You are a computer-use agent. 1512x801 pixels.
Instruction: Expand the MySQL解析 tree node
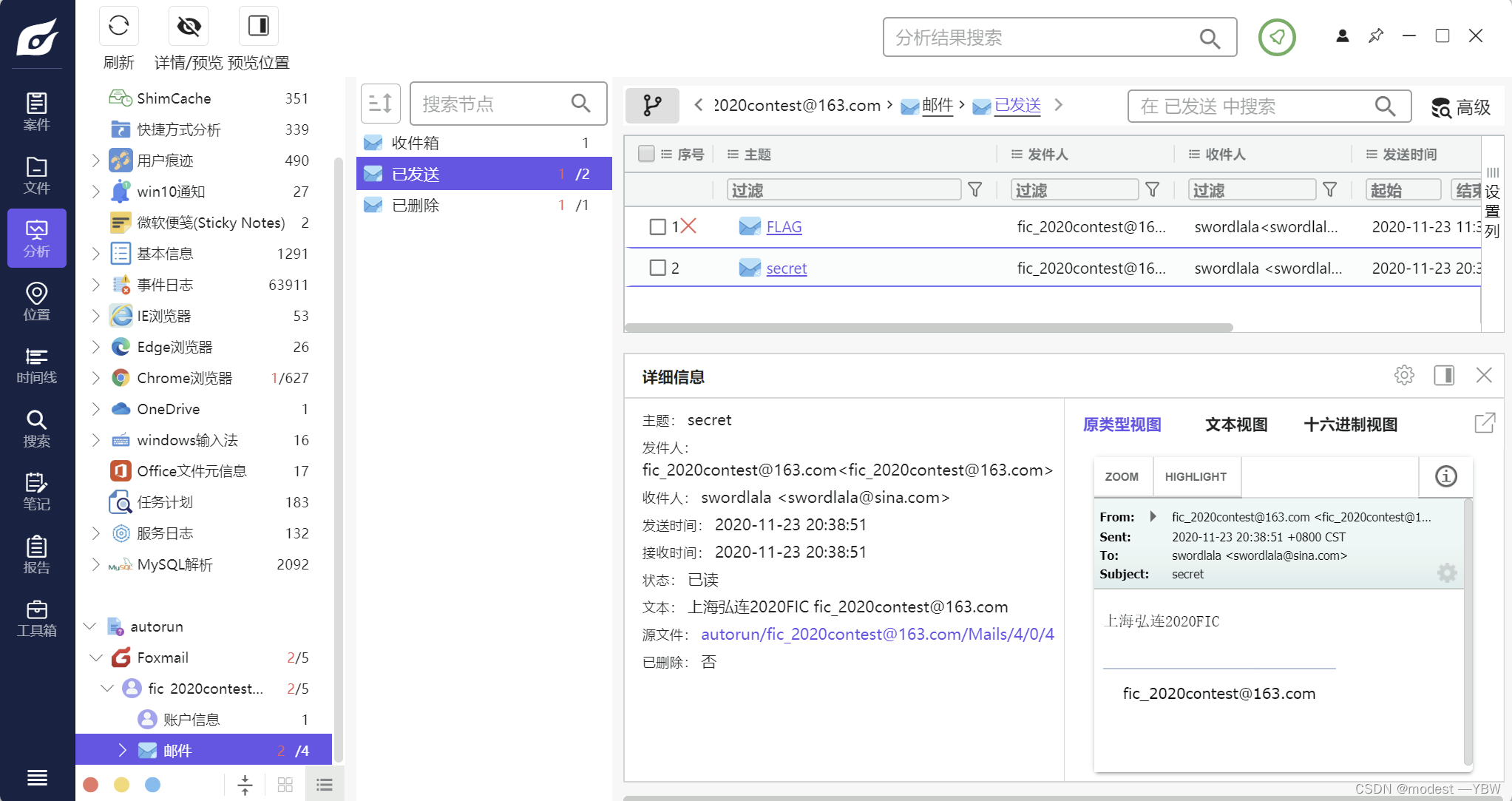coord(95,564)
